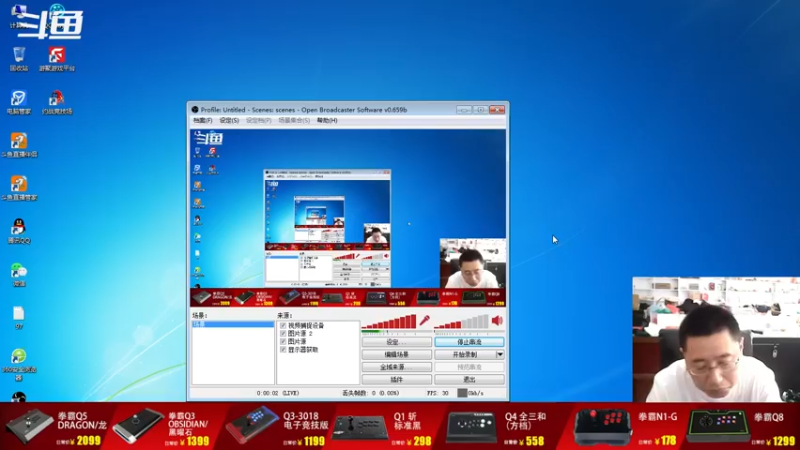Screen dimensions: 800x450
Task: Click the Q4 全三和 ¥558 product
Action: pos(496,427)
